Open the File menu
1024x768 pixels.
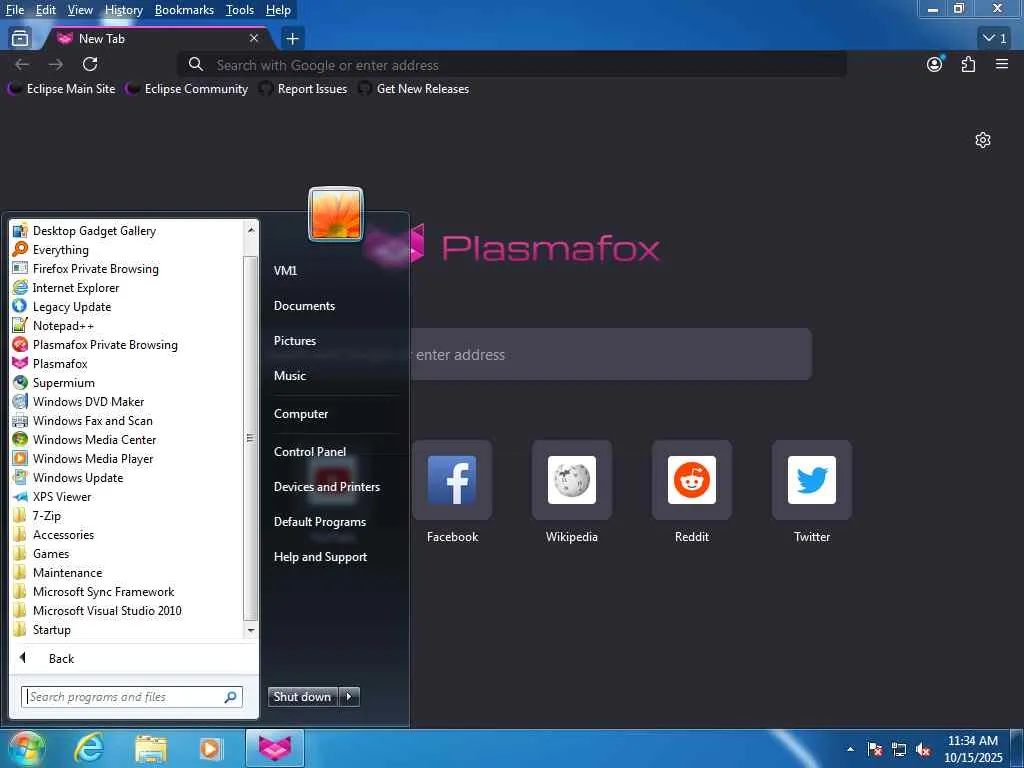point(14,10)
